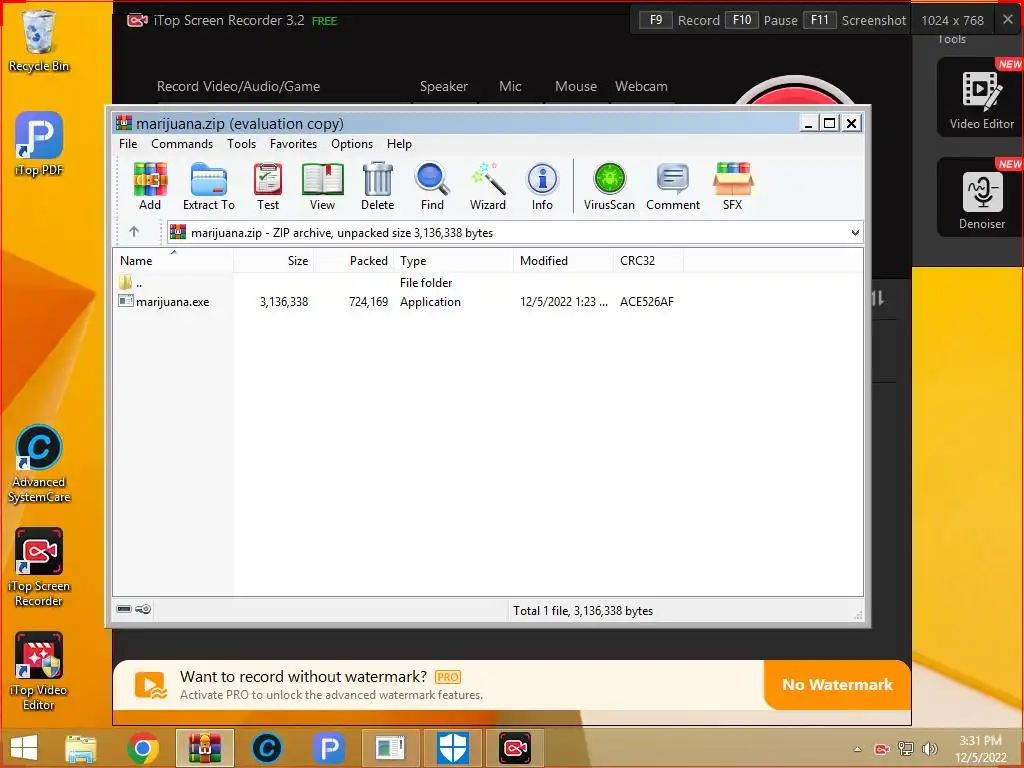Open Google Chrome from the taskbar
1024x768 pixels.
click(x=143, y=748)
